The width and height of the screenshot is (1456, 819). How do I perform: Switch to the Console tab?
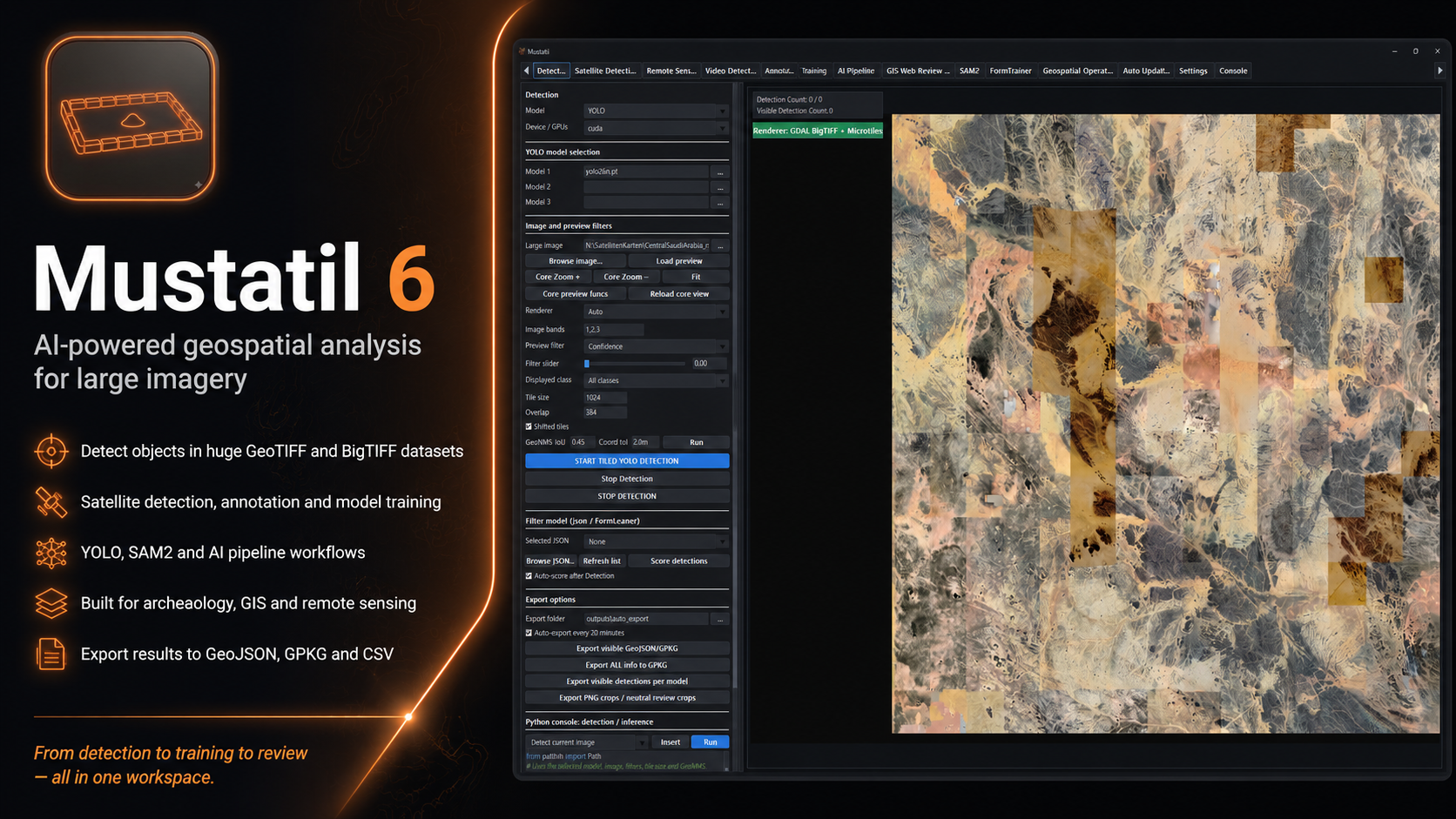(1233, 70)
